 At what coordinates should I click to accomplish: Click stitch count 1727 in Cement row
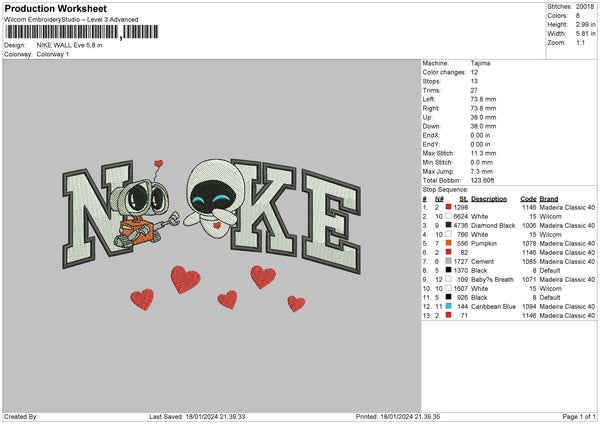(x=461, y=261)
